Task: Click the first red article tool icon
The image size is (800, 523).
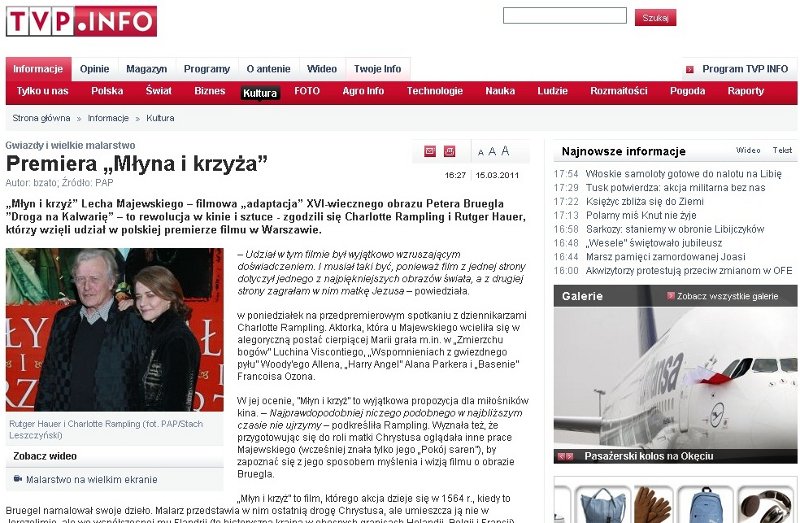Action: click(430, 151)
